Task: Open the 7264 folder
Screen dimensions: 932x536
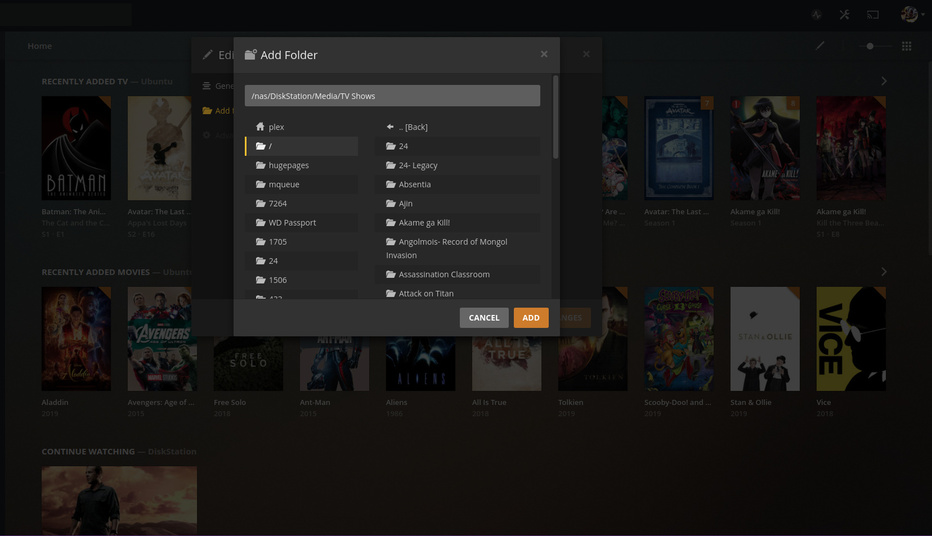Action: coord(301,203)
